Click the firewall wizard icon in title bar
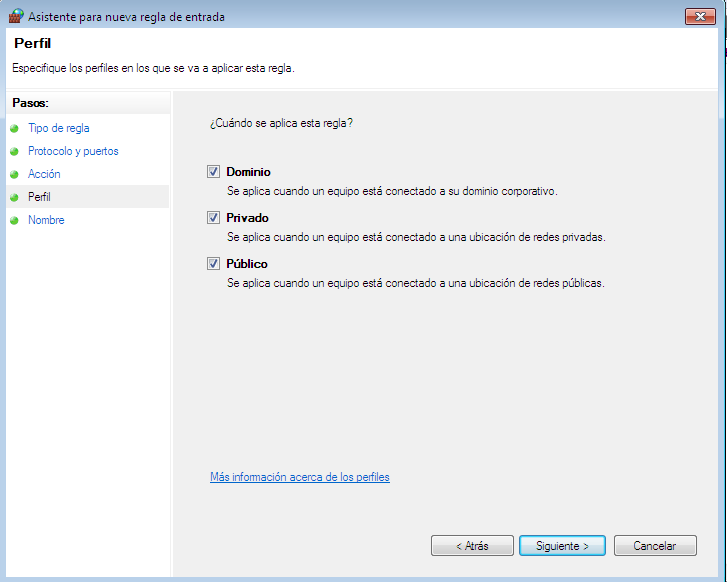 point(15,16)
